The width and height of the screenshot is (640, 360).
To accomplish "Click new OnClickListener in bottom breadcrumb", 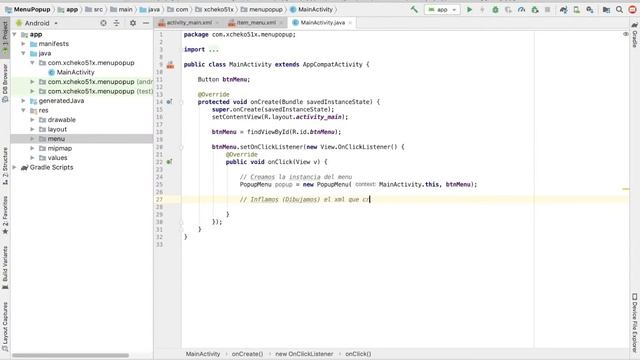I will 304,354.
